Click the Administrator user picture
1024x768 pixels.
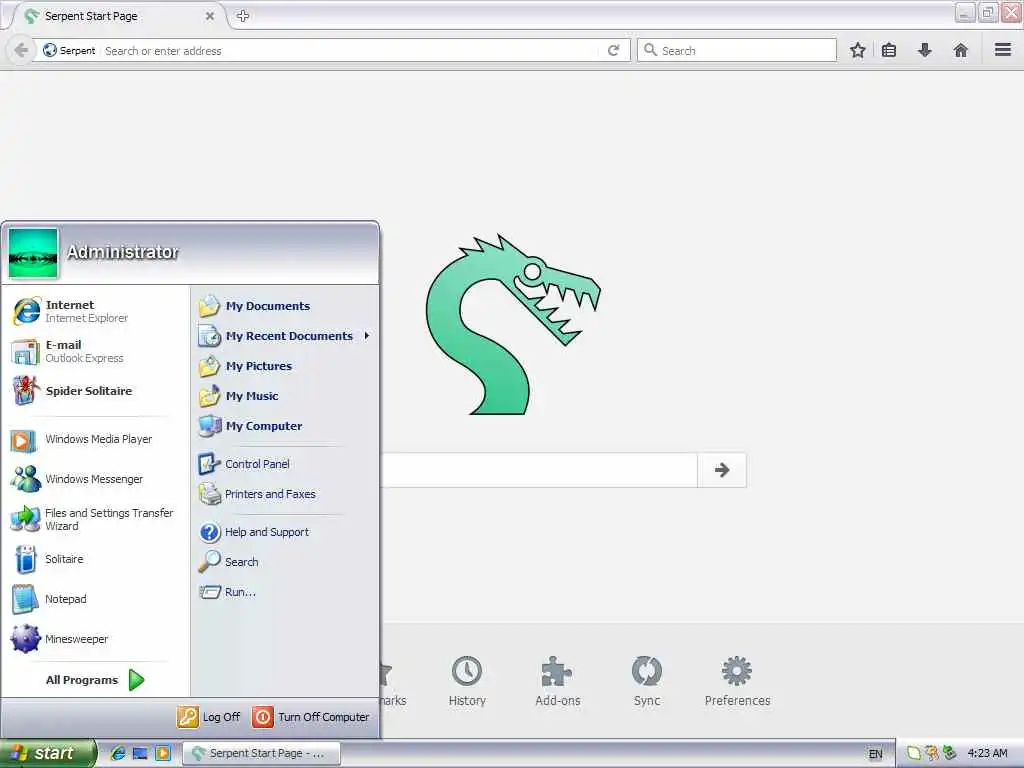tap(33, 253)
